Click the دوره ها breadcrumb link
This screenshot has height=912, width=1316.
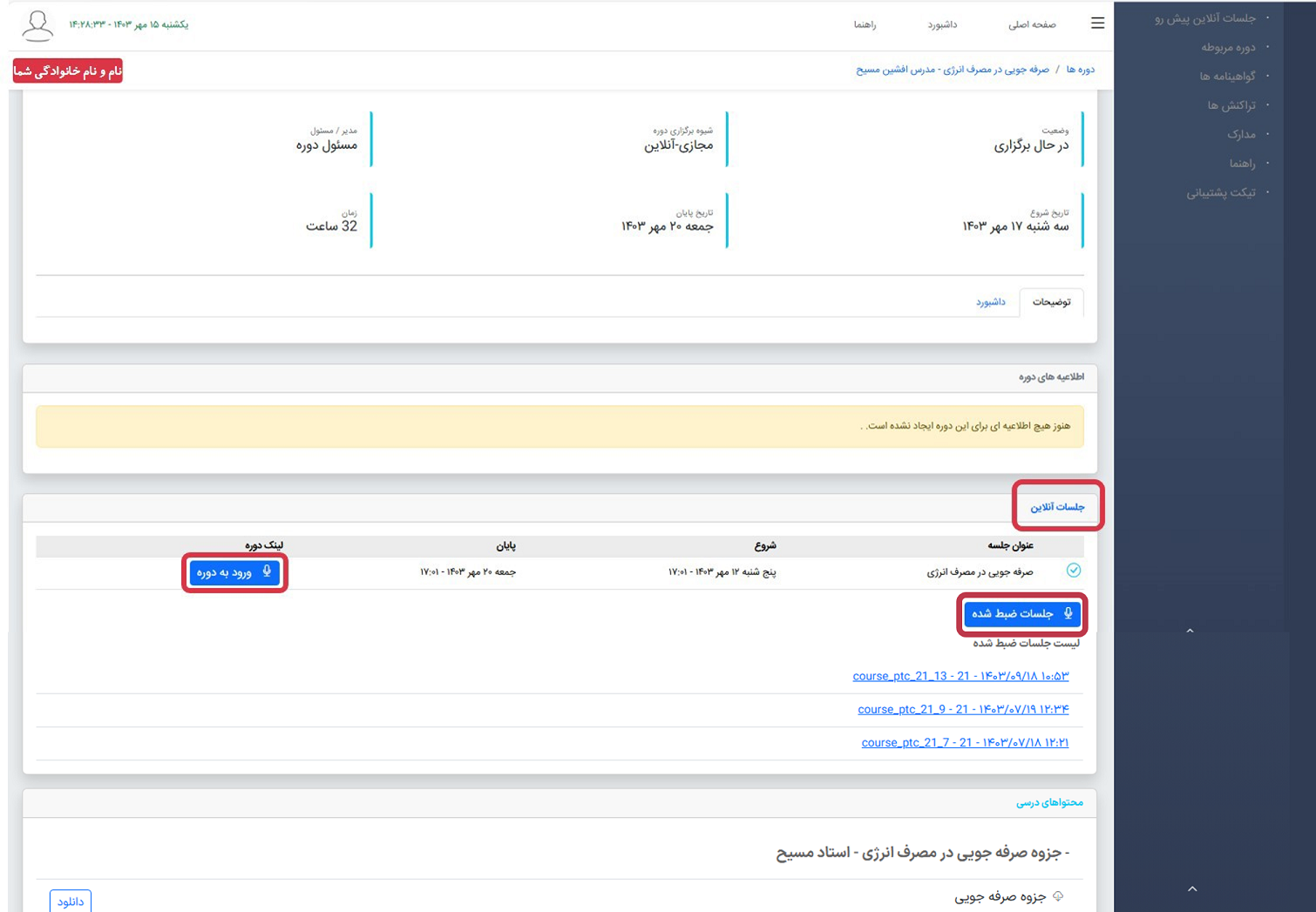pos(1080,70)
